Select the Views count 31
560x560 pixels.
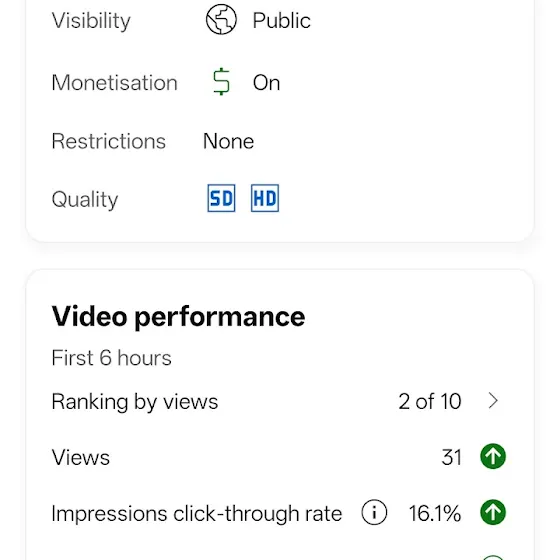point(452,457)
